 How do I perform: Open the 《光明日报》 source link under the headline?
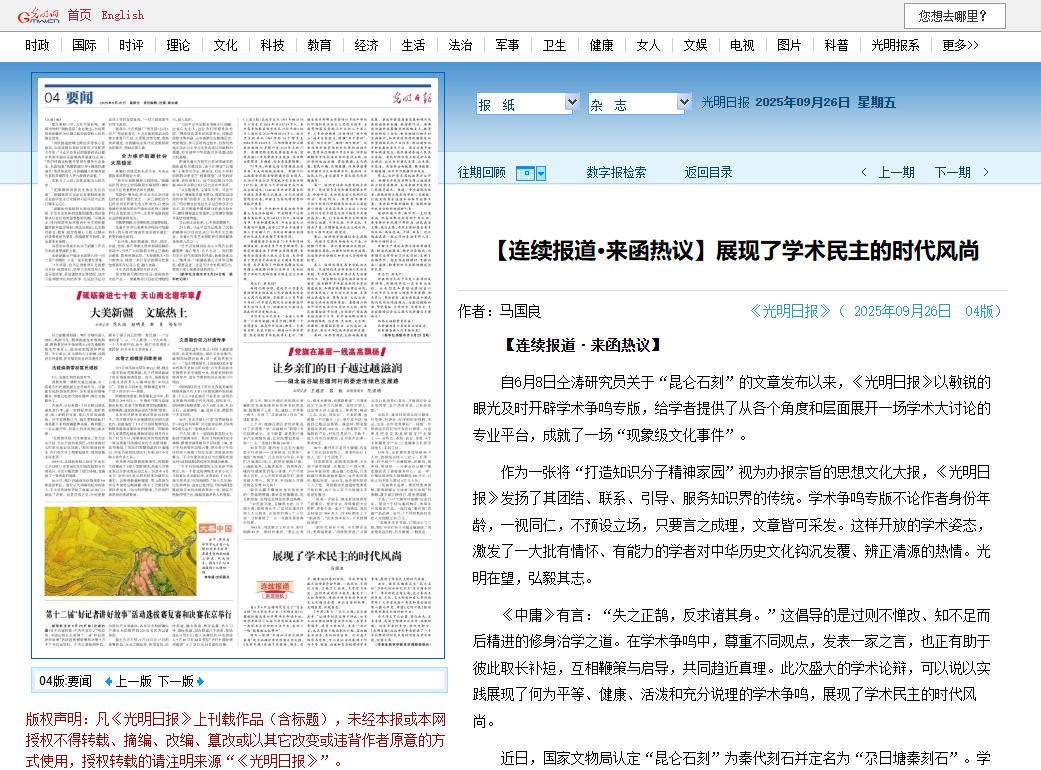pos(791,311)
